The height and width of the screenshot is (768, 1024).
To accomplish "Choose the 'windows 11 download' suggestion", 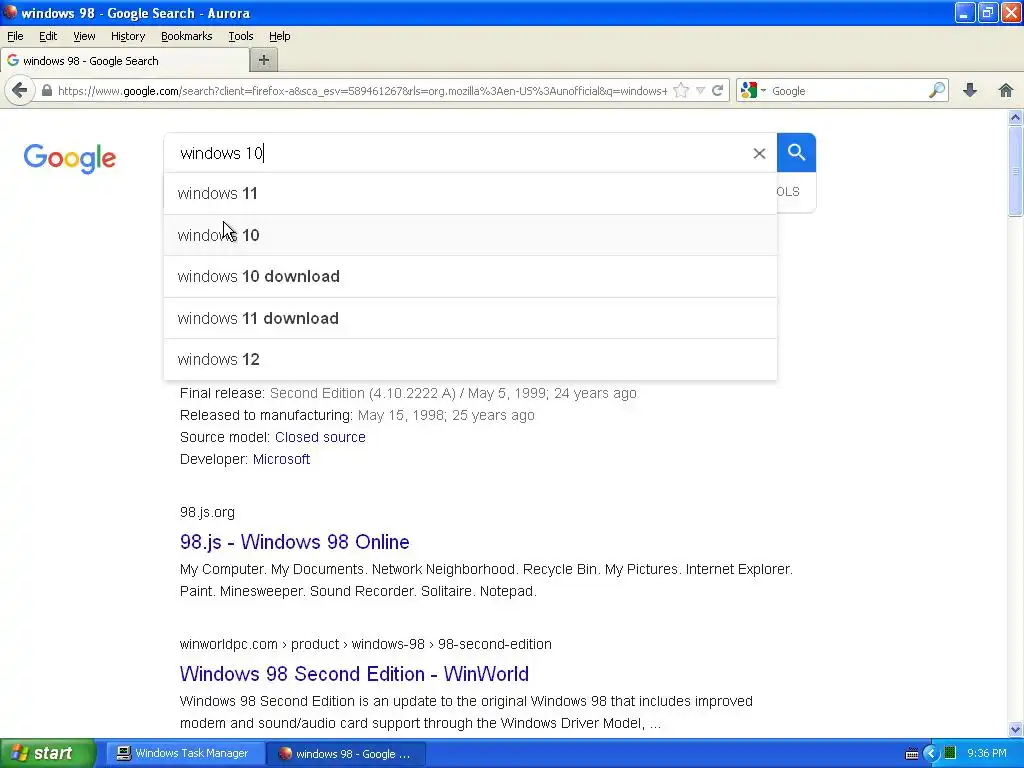I will click(470, 318).
